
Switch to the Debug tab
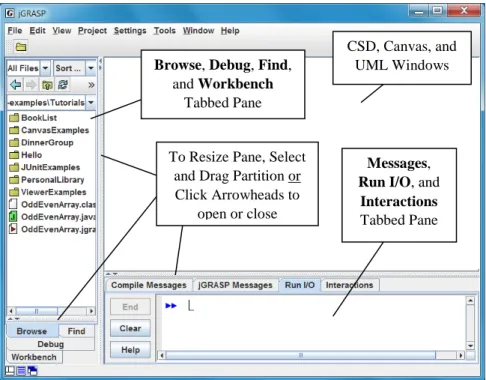51,344
